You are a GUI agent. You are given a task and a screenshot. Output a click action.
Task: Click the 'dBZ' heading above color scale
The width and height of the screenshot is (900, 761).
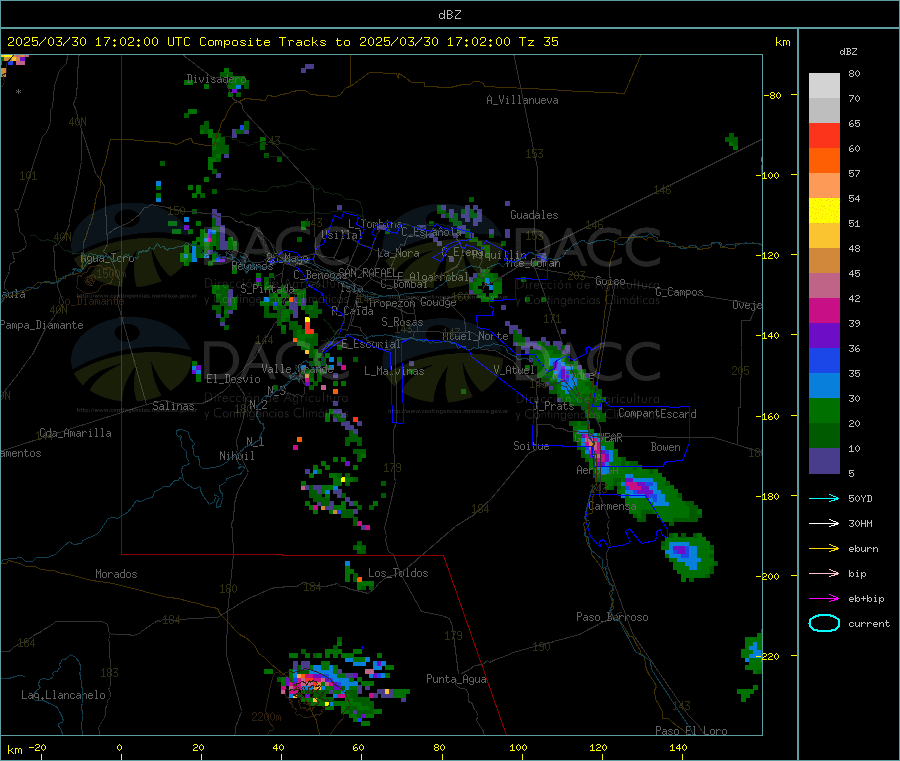tap(848, 52)
